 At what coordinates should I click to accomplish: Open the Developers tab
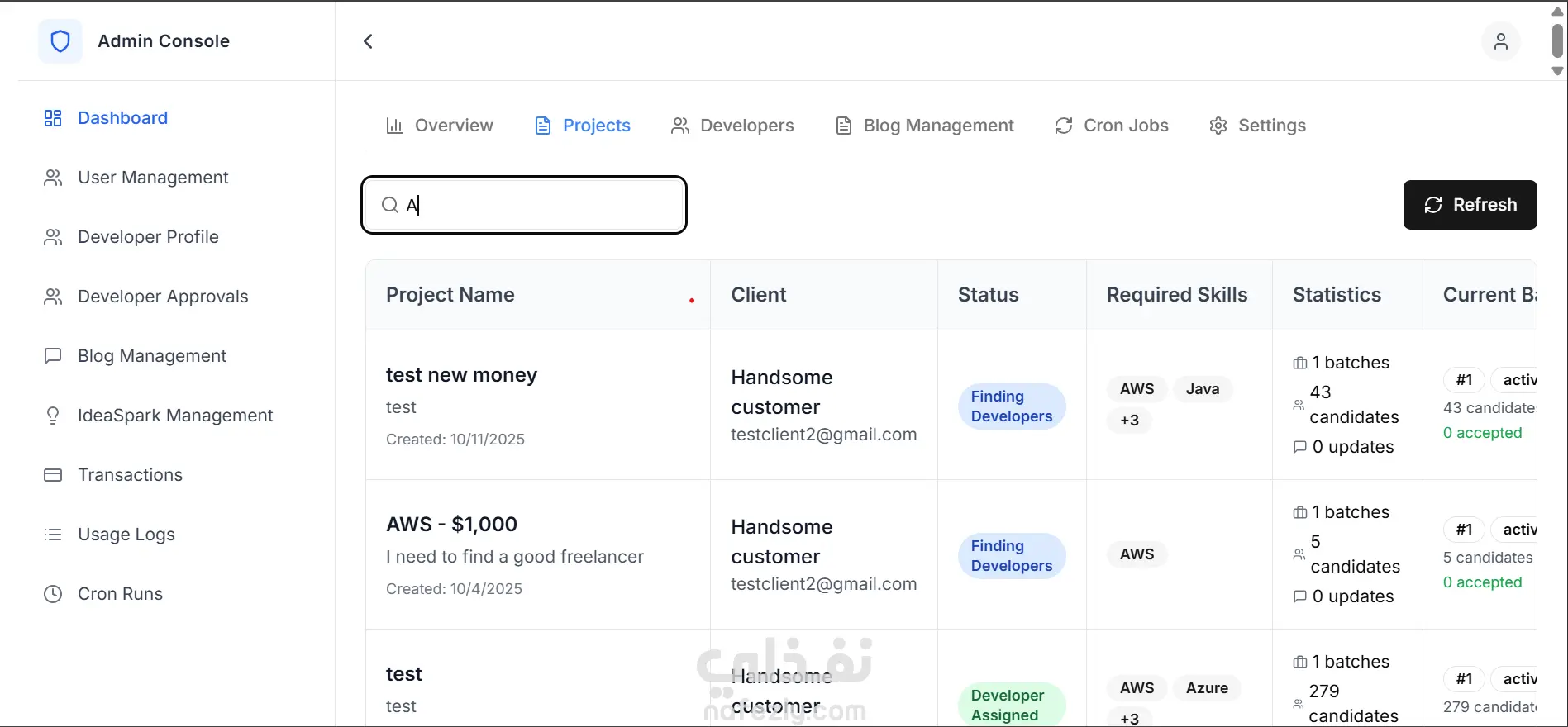tap(732, 126)
